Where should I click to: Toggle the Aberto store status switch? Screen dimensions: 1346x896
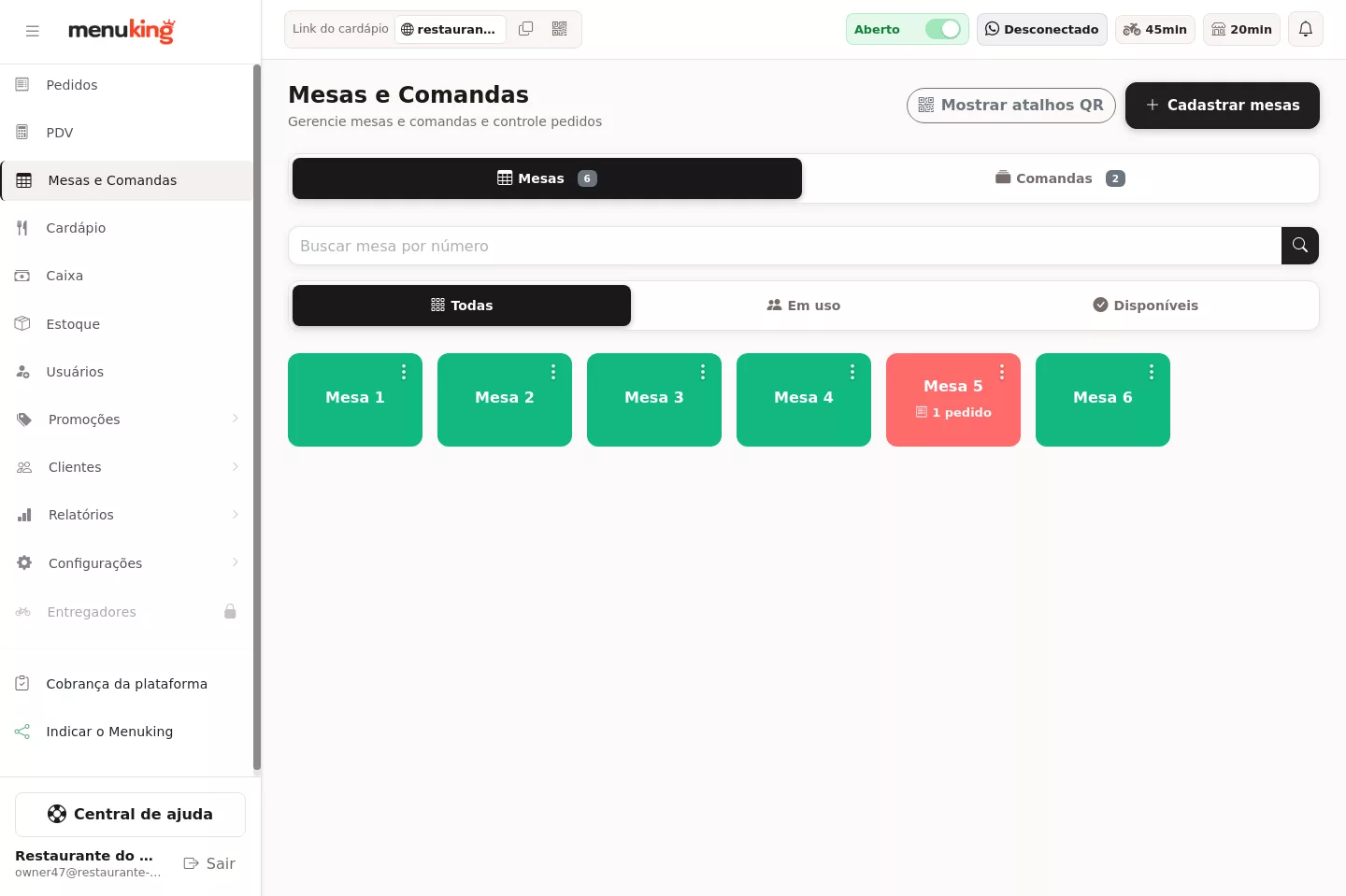pyautogui.click(x=943, y=29)
